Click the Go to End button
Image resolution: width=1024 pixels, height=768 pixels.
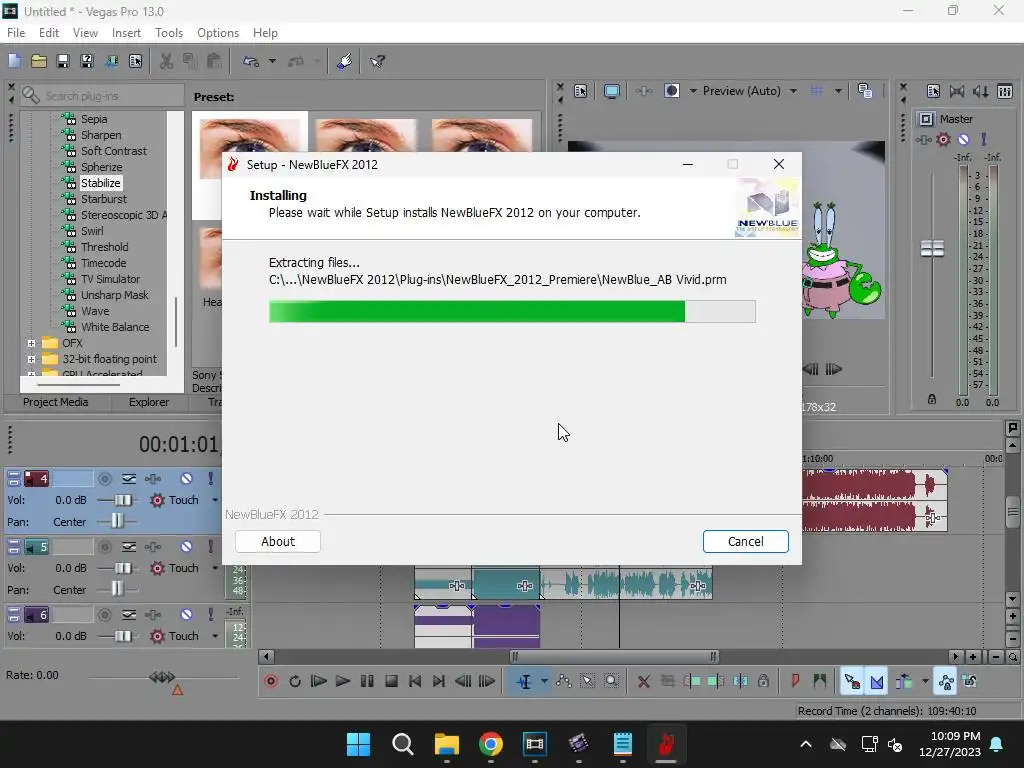(x=439, y=681)
